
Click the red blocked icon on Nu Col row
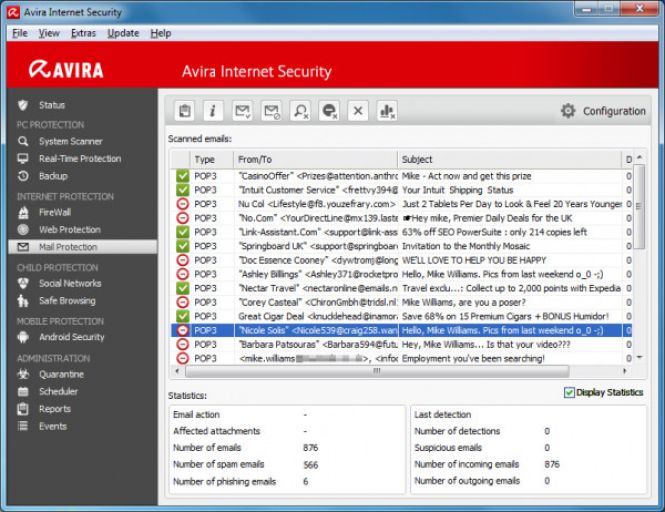[x=182, y=204]
